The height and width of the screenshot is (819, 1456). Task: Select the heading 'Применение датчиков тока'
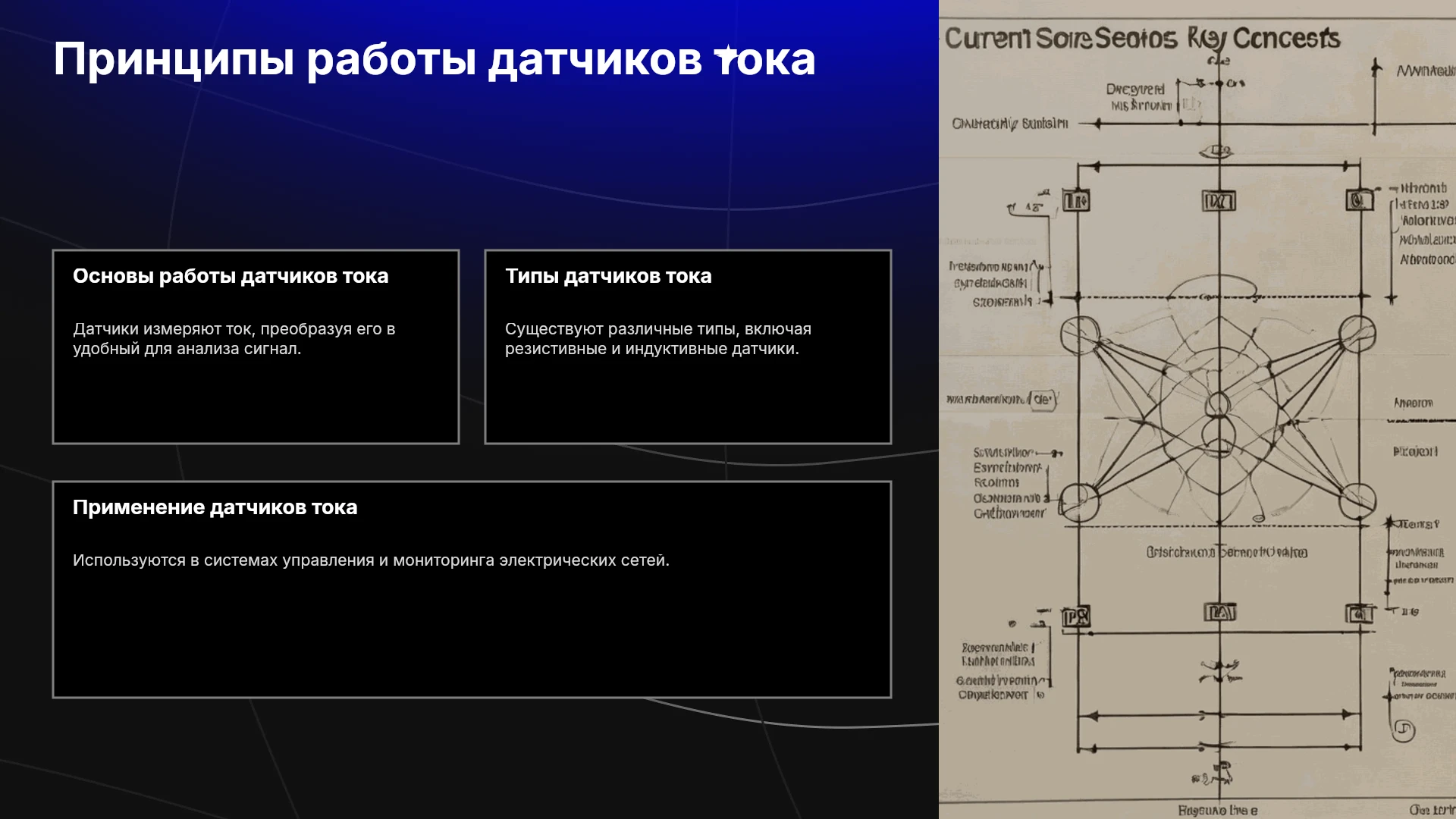click(x=215, y=507)
